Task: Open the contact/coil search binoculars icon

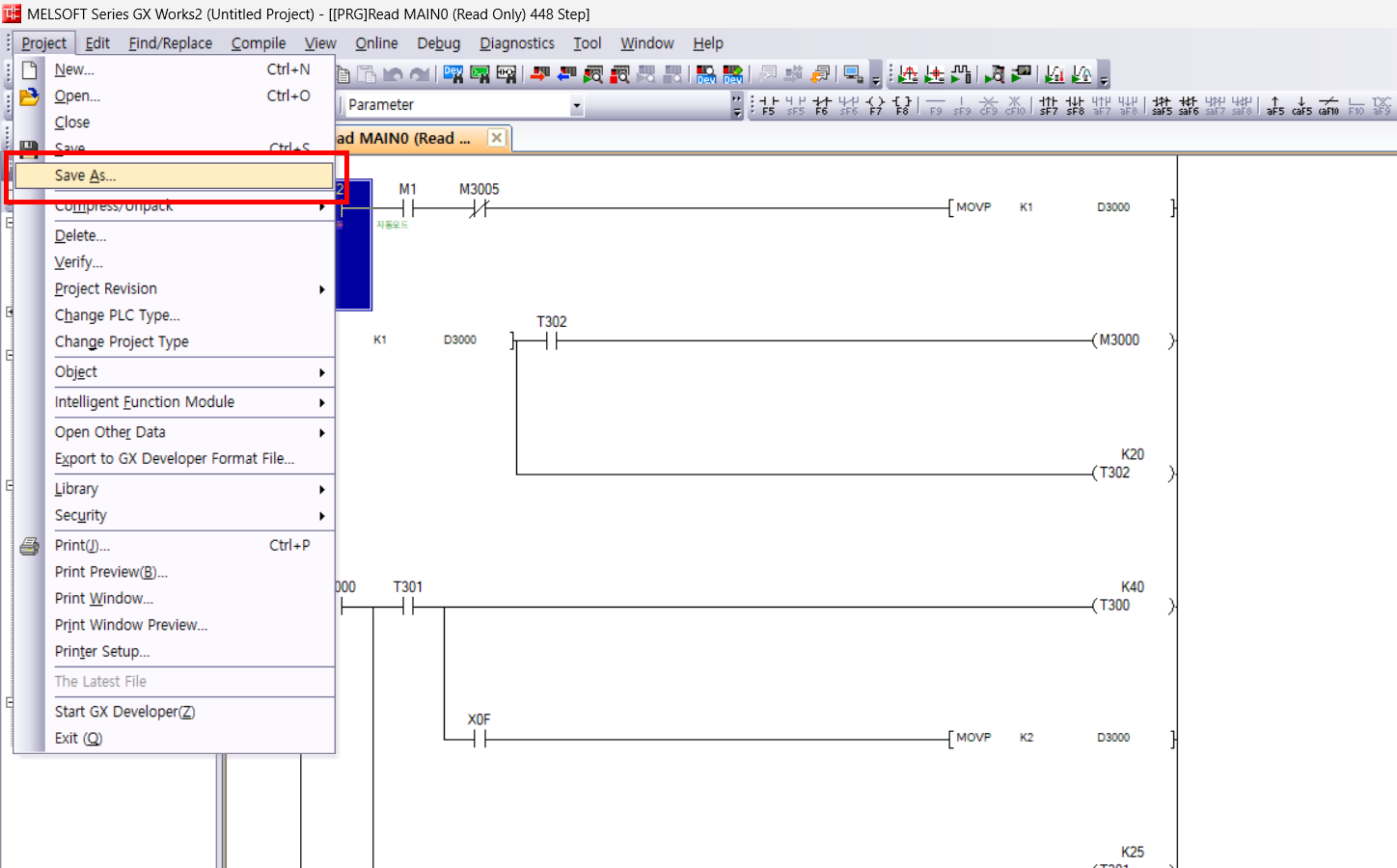Action: point(507,74)
